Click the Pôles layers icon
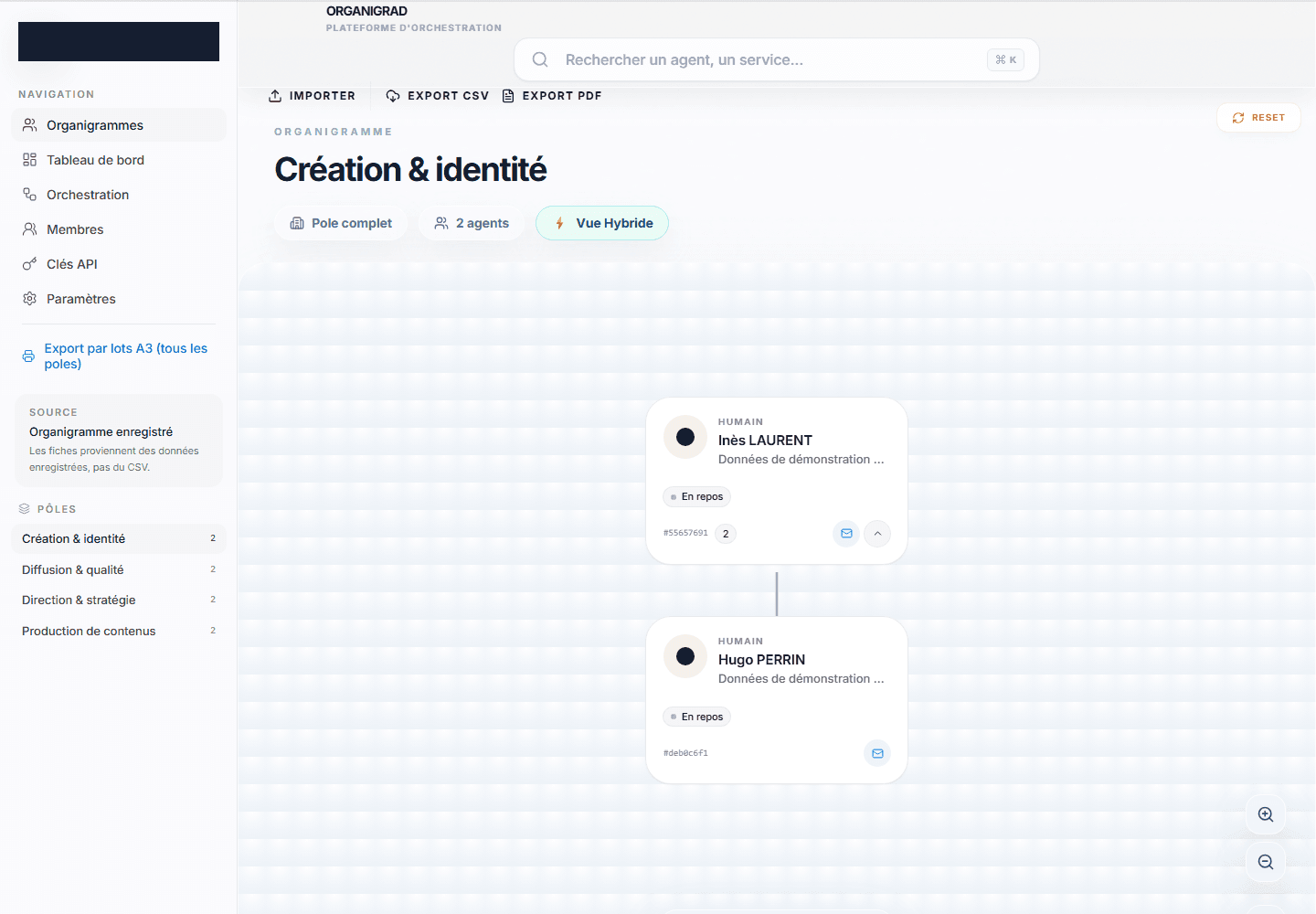1316x914 pixels. coord(25,509)
